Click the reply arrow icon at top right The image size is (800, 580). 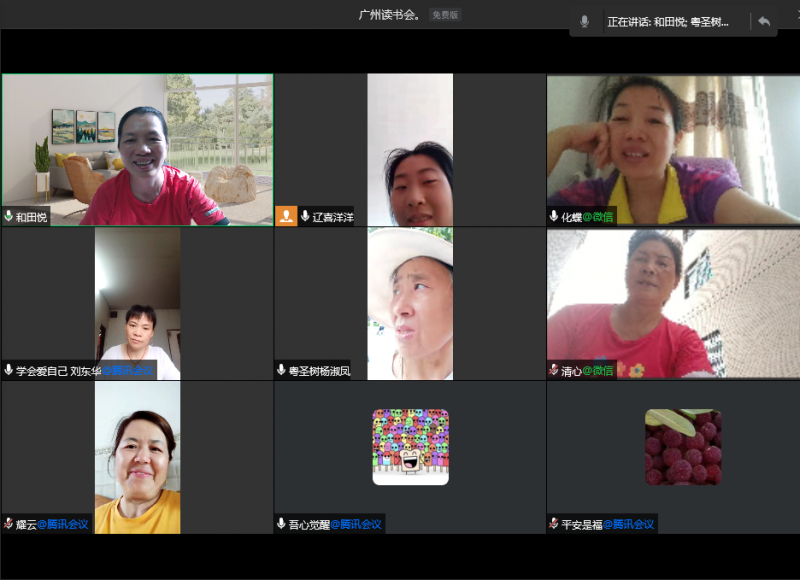coord(764,21)
